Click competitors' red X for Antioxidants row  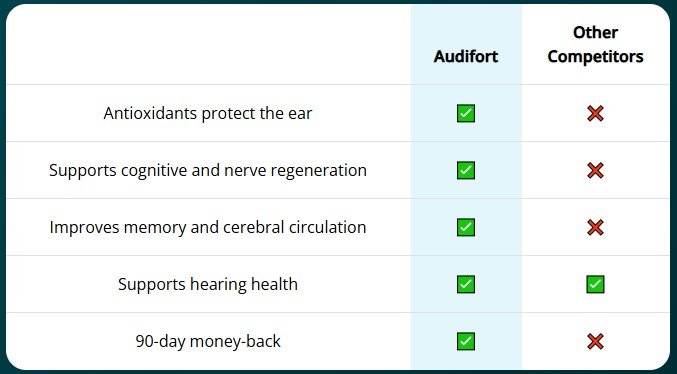(595, 113)
